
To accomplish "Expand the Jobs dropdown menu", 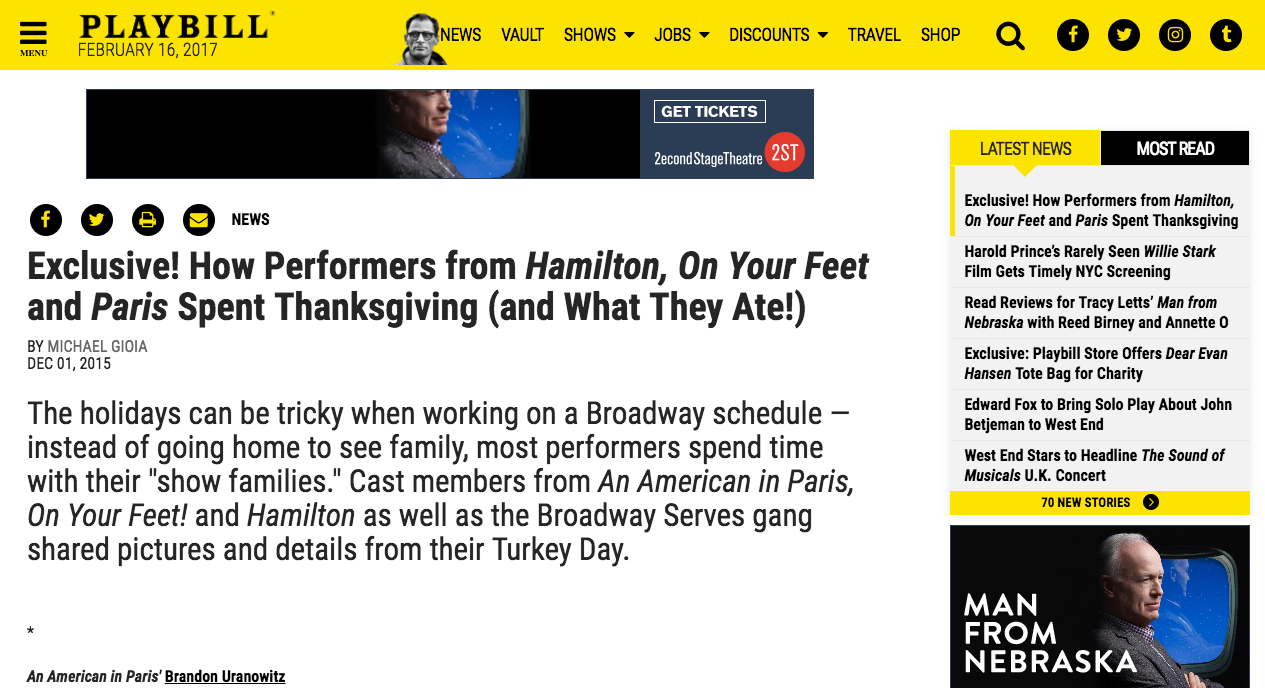I will pyautogui.click(x=681, y=35).
